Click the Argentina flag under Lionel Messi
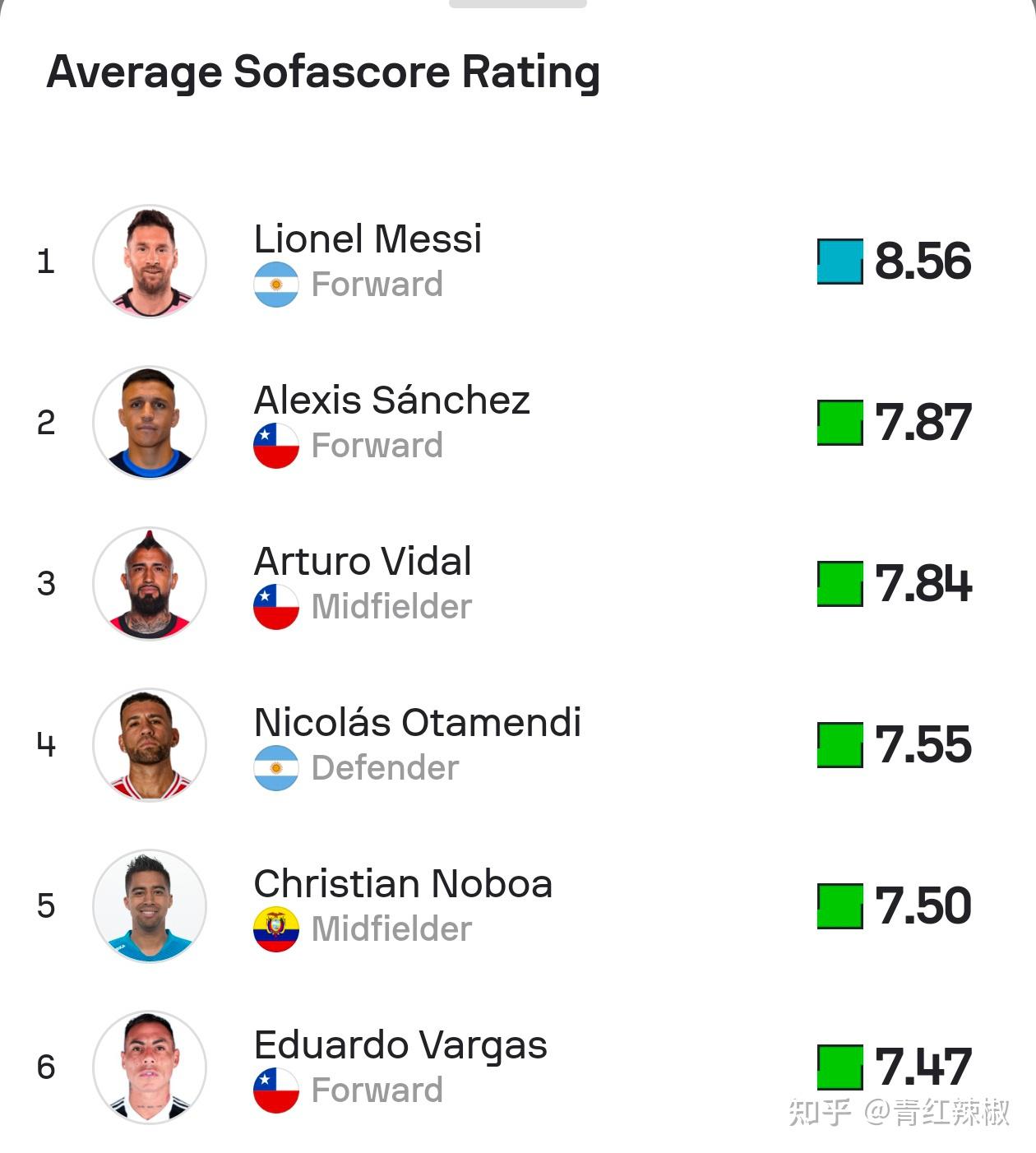The image size is (1036, 1153). 276,285
